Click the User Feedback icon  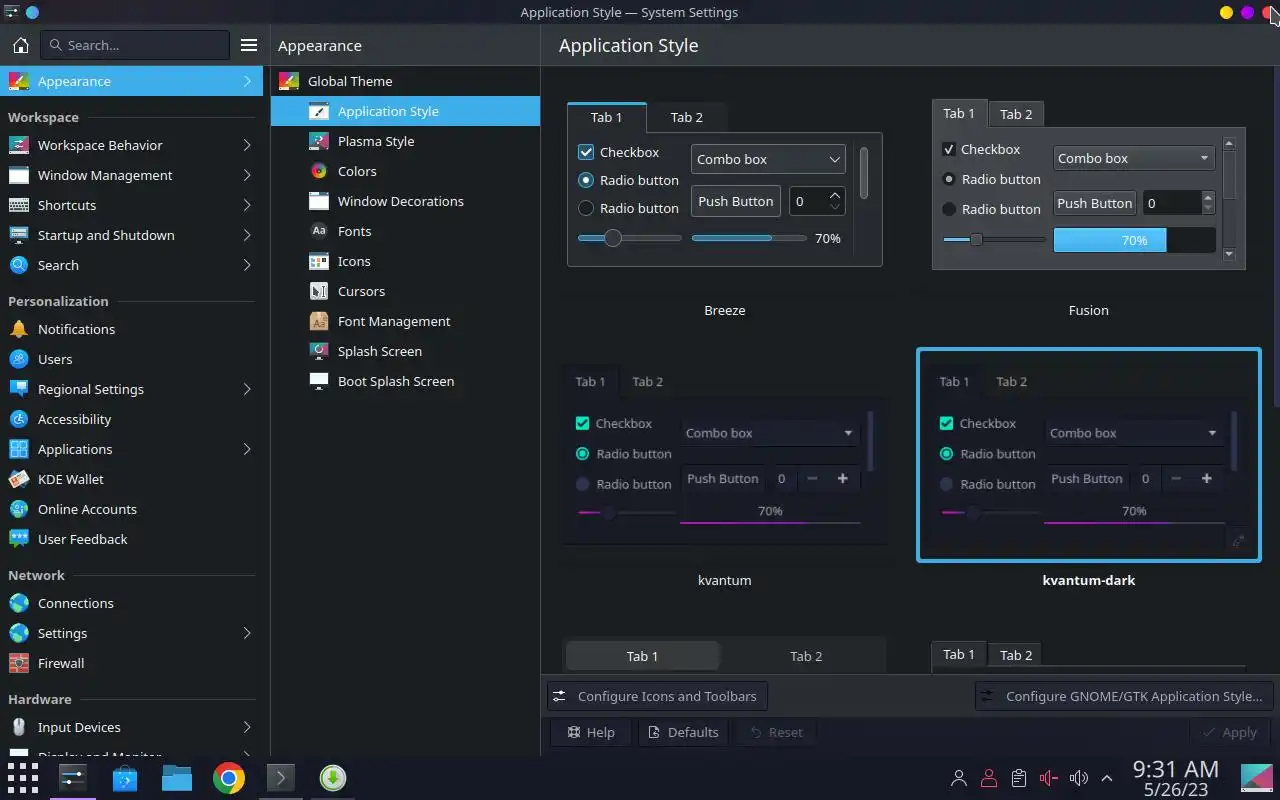(18, 539)
